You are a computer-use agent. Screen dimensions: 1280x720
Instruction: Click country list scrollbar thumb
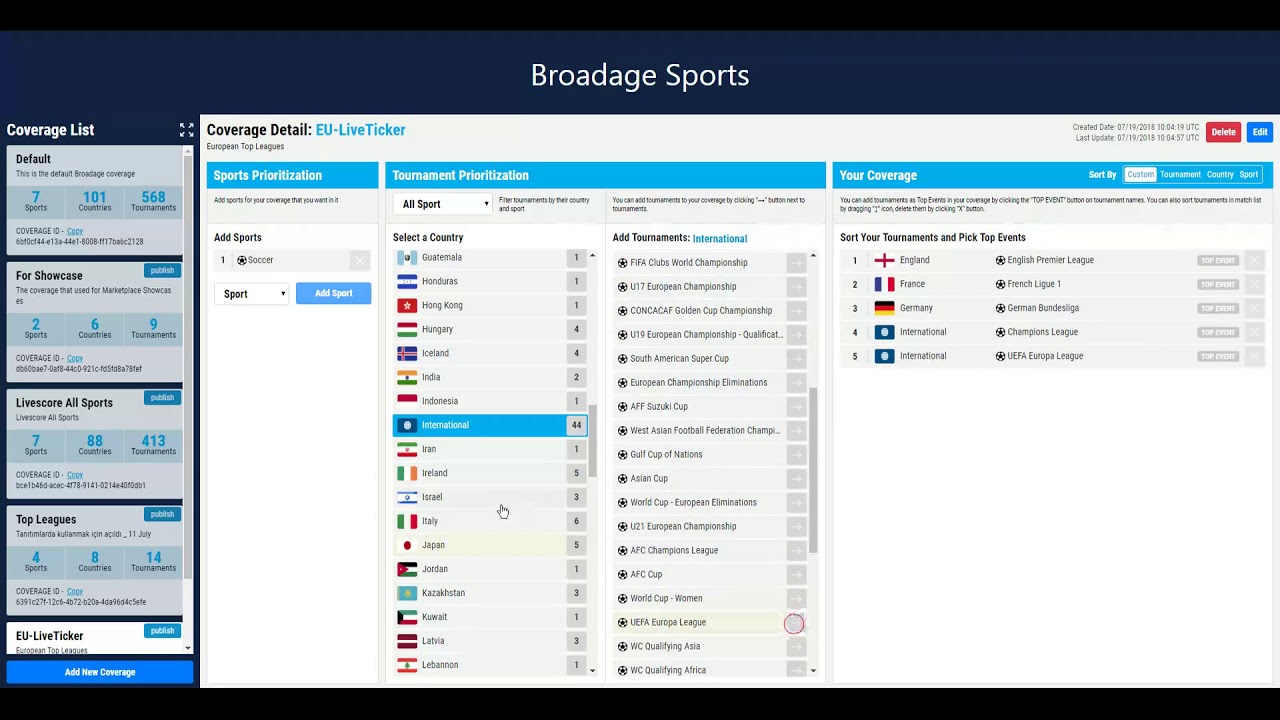tap(592, 440)
